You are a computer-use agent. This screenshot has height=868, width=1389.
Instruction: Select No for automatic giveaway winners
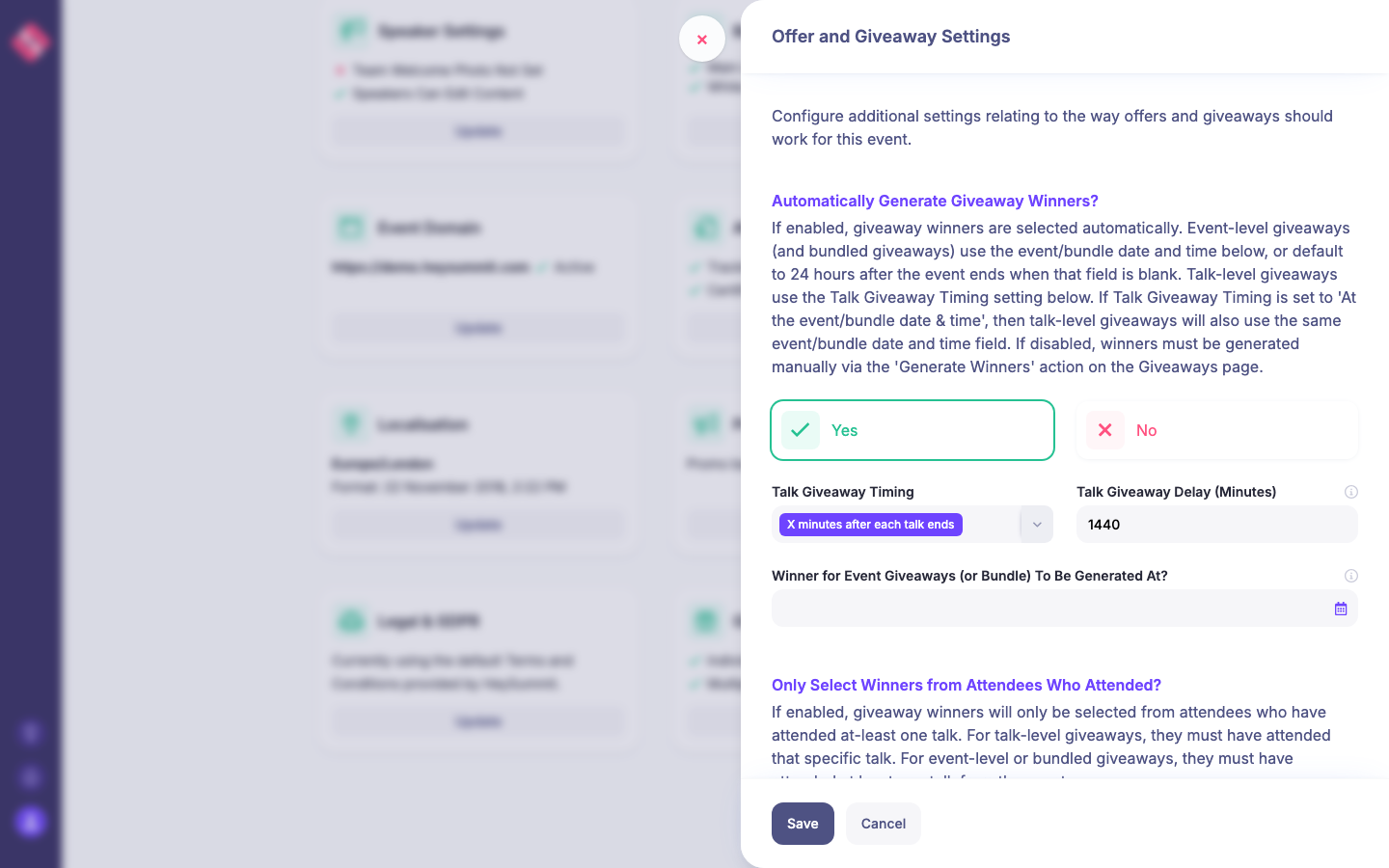(1216, 430)
